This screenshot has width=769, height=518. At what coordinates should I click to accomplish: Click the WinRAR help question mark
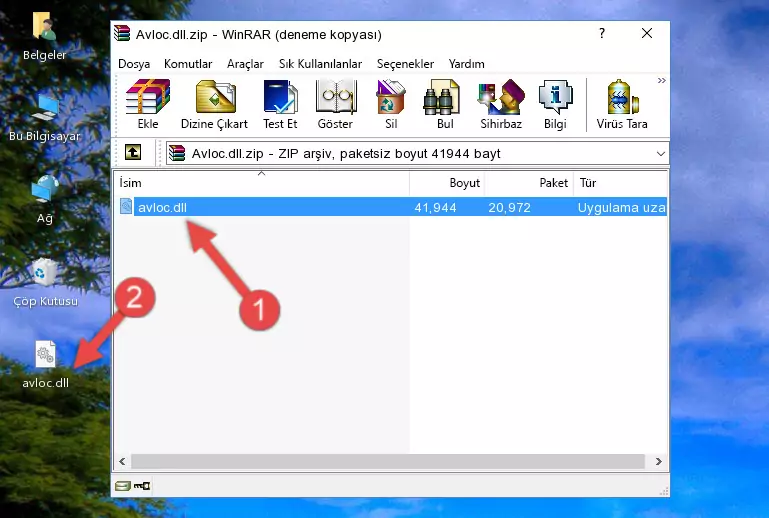pos(602,33)
